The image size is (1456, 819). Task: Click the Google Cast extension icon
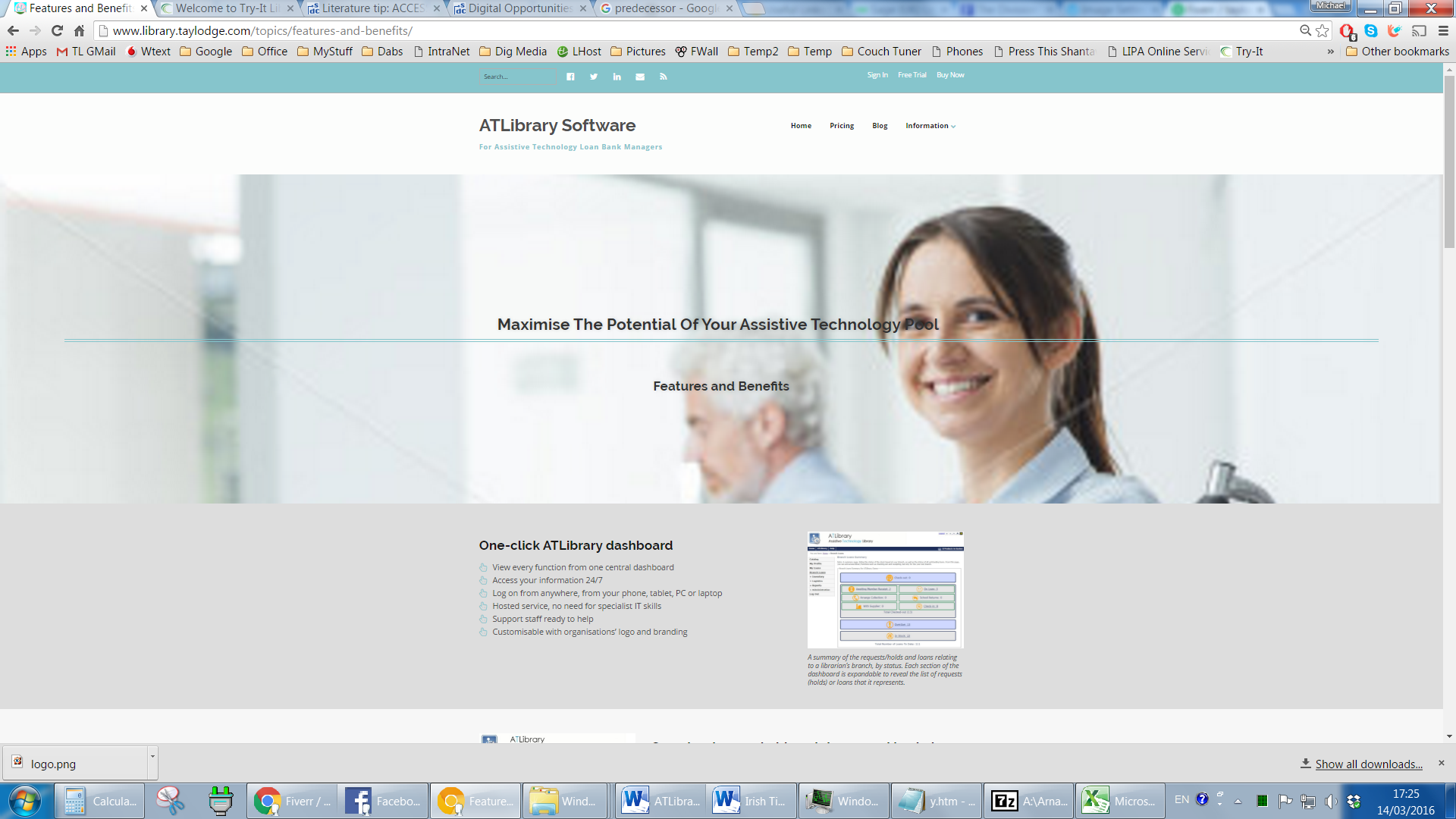click(x=1419, y=31)
